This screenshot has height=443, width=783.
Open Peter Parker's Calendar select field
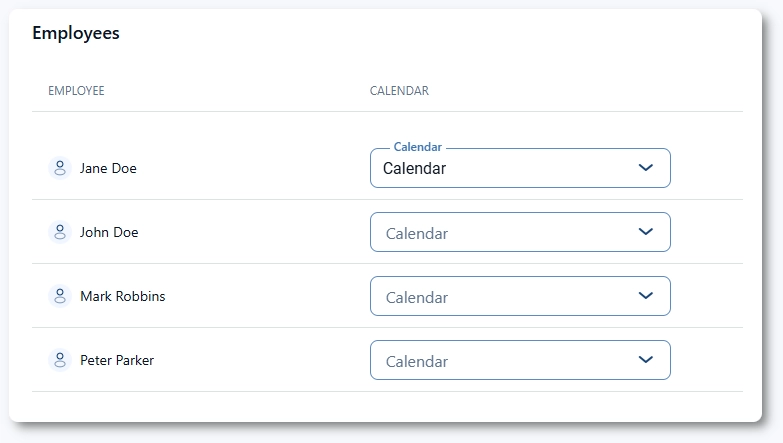point(500,361)
